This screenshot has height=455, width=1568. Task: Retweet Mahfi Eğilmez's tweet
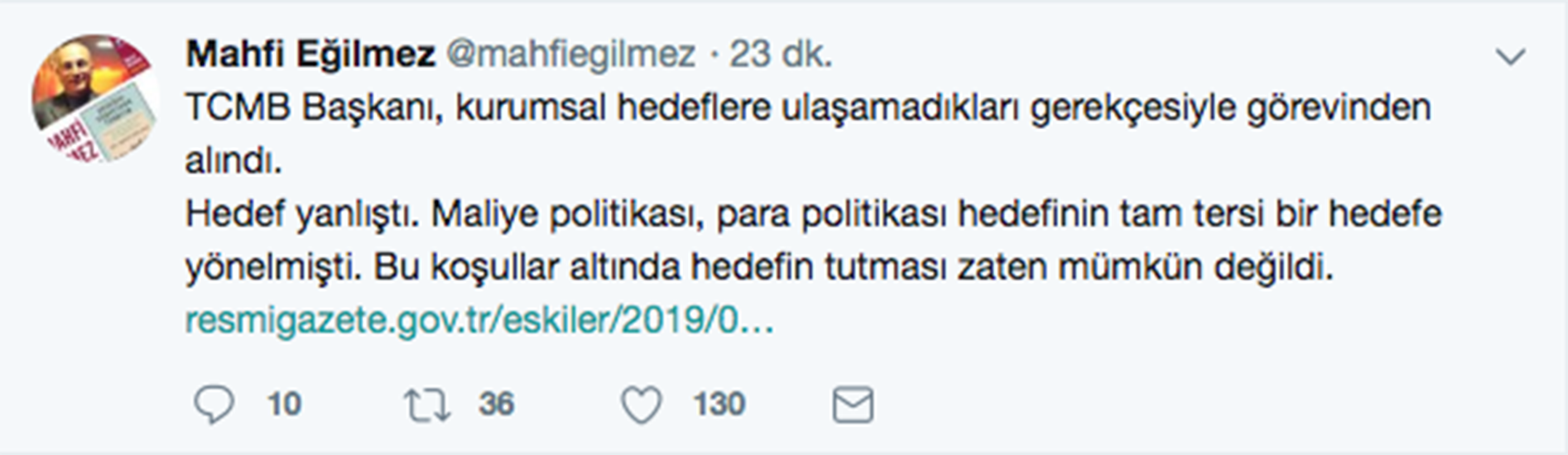click(x=426, y=405)
